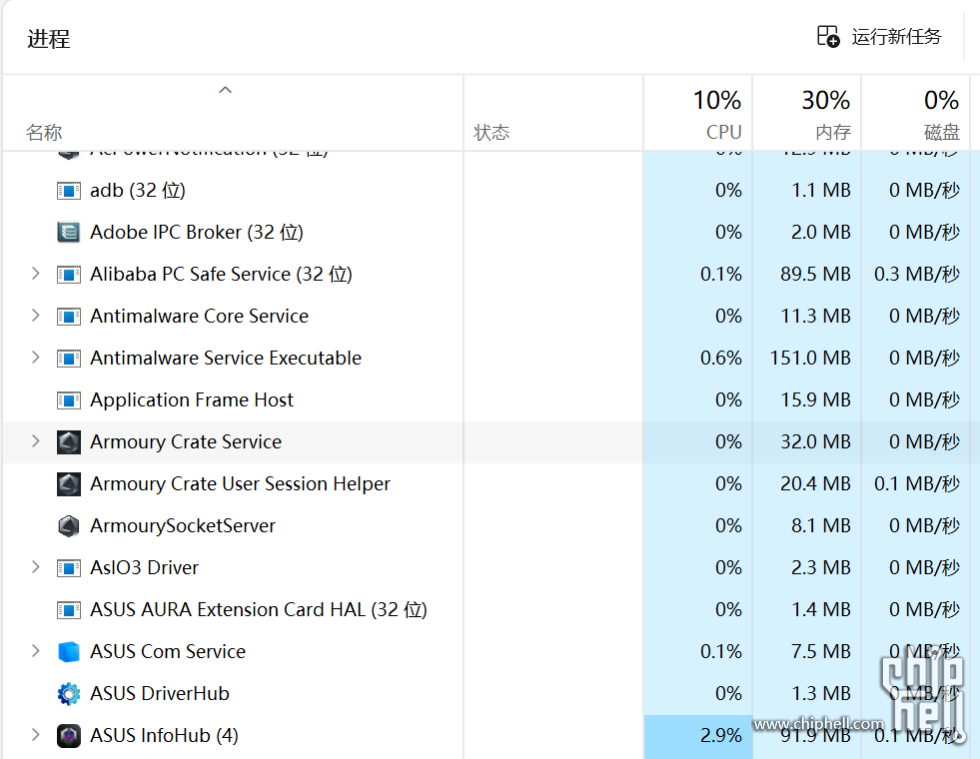Click the sort arrow above 名称 column
This screenshot has width=980, height=759.
[225, 90]
